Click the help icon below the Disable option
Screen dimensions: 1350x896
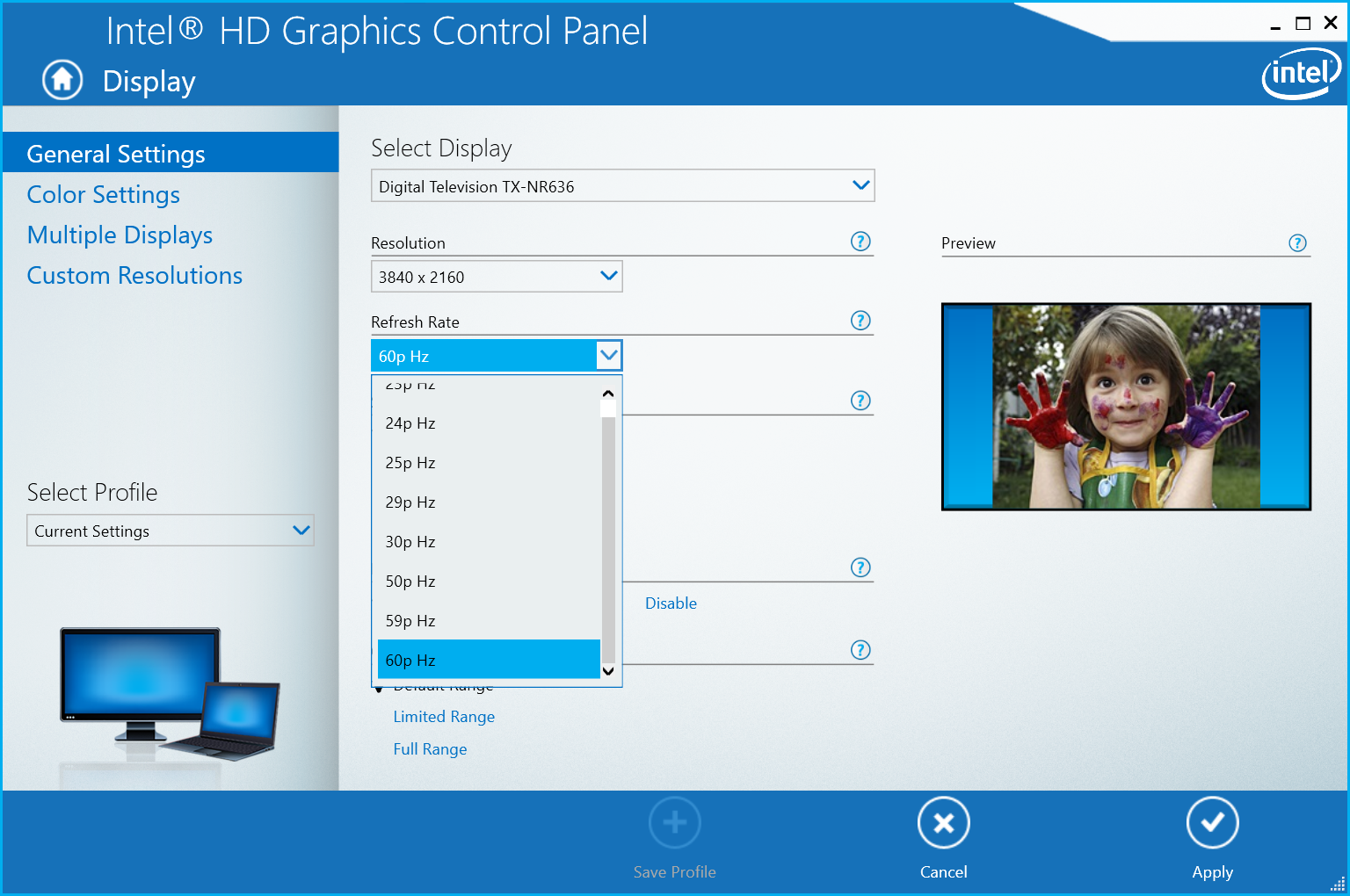[x=860, y=650]
